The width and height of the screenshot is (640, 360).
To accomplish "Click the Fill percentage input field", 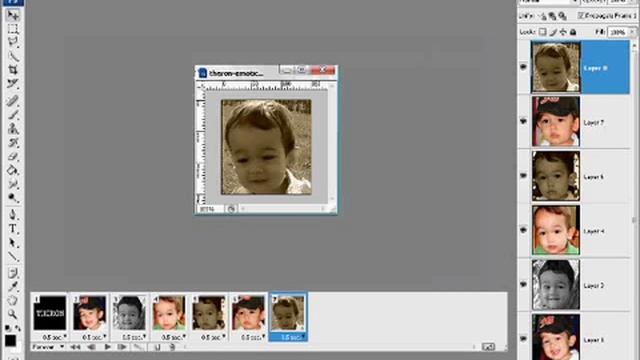I will click(x=618, y=32).
